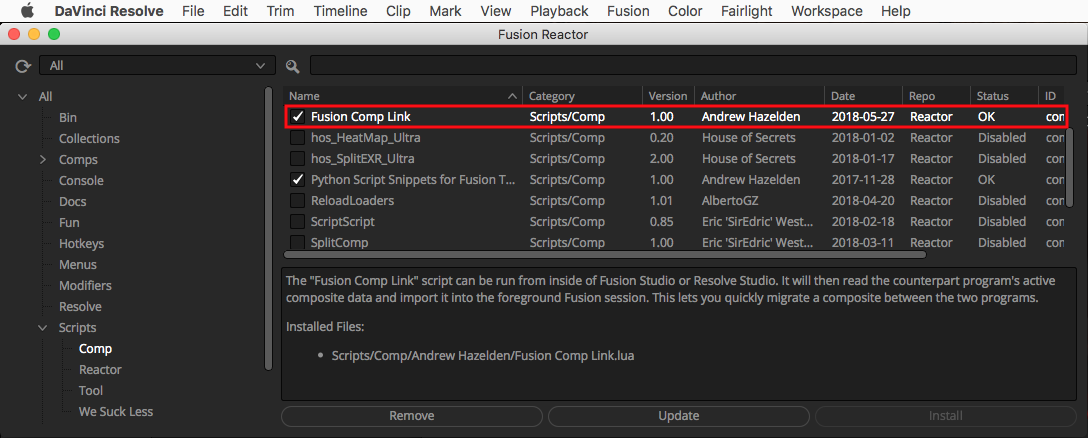
Task: Click the Remove button
Action: [x=412, y=416]
